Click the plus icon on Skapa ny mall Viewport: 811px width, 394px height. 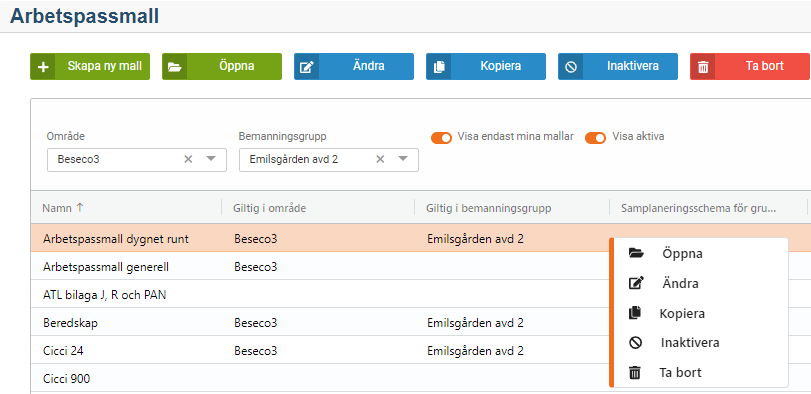click(43, 67)
